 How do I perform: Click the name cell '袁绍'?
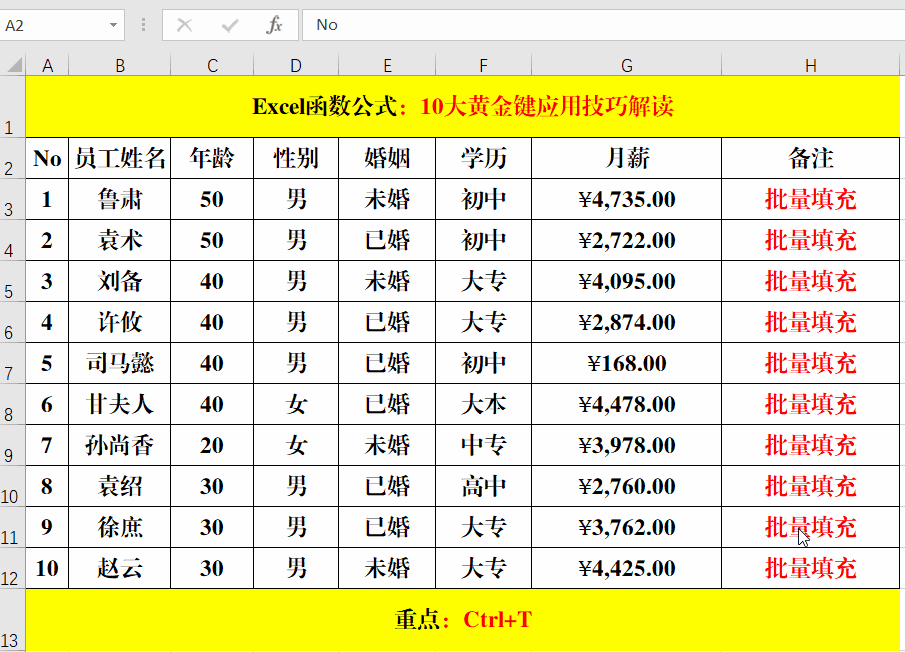tap(119, 486)
